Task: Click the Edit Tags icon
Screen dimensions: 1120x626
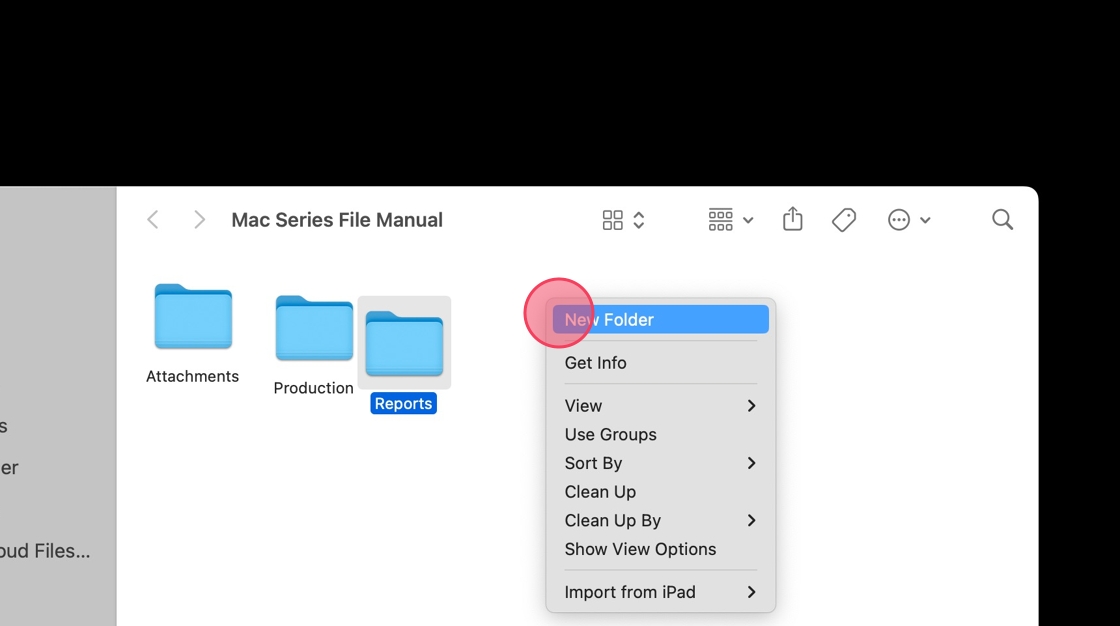Action: click(x=844, y=220)
